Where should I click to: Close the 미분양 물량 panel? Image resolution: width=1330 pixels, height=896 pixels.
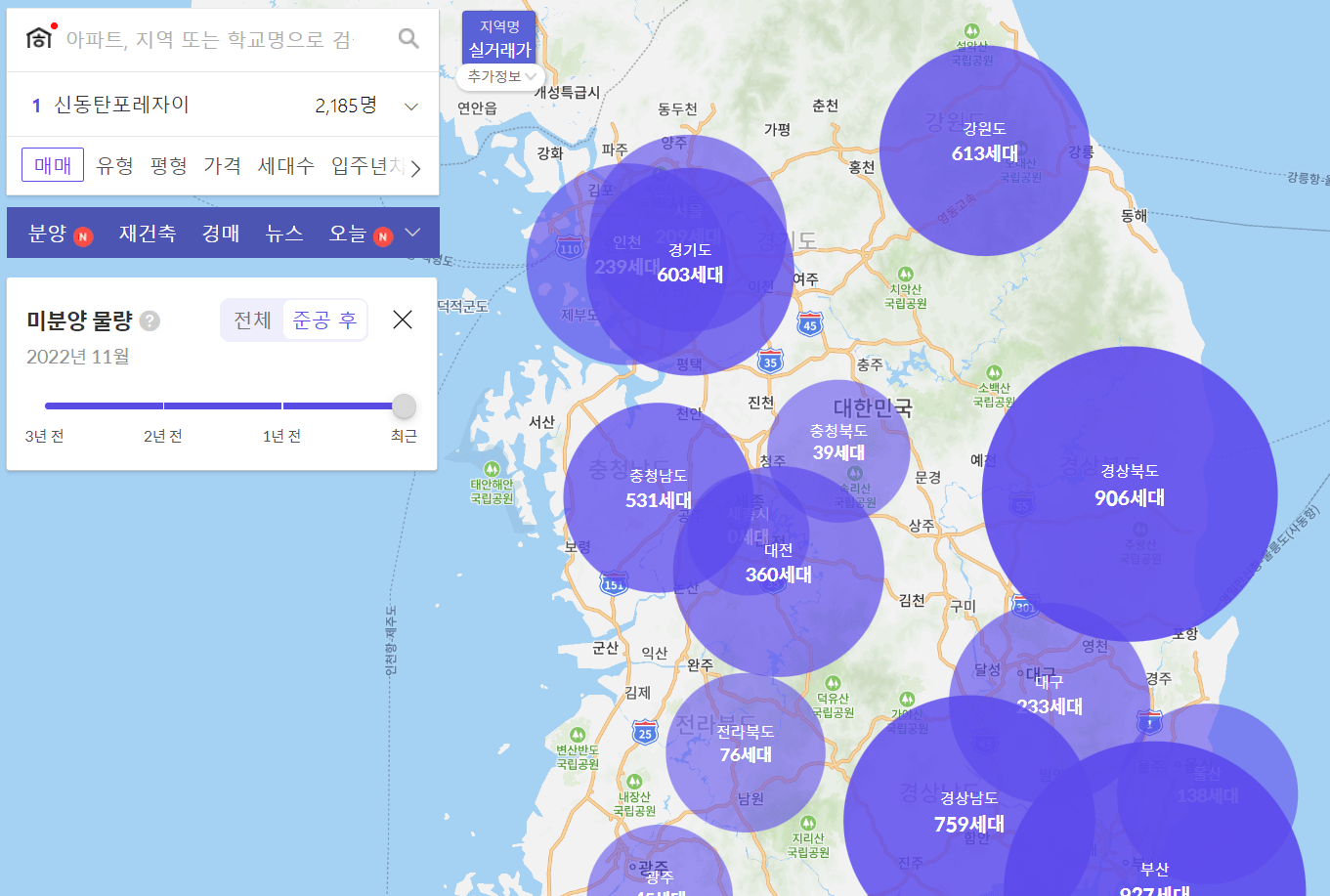(403, 320)
